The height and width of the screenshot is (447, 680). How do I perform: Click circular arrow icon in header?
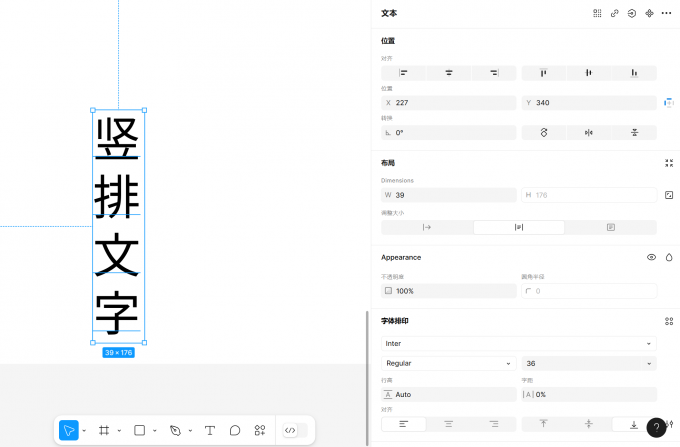click(x=632, y=13)
